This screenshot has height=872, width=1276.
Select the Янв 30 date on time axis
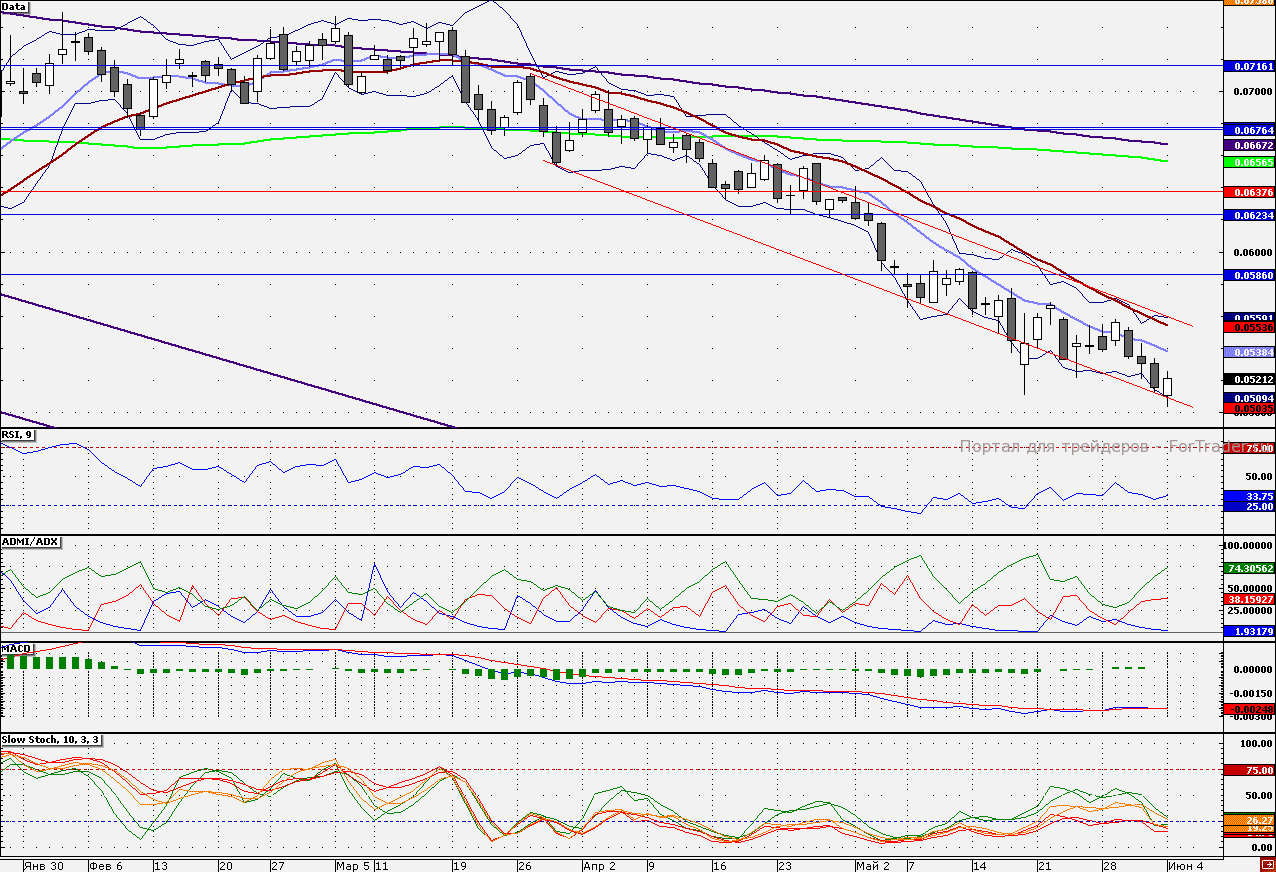point(43,865)
